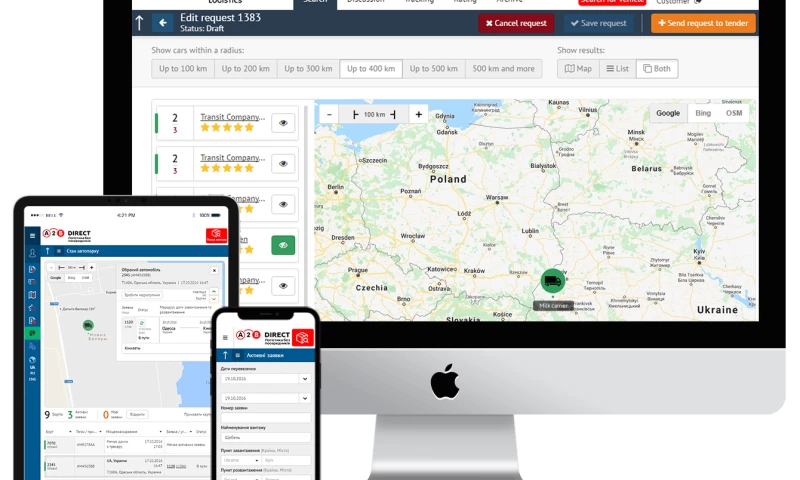Screen dimensions: 800x480
Task: Select the Up to 500 km radius
Action: (434, 69)
